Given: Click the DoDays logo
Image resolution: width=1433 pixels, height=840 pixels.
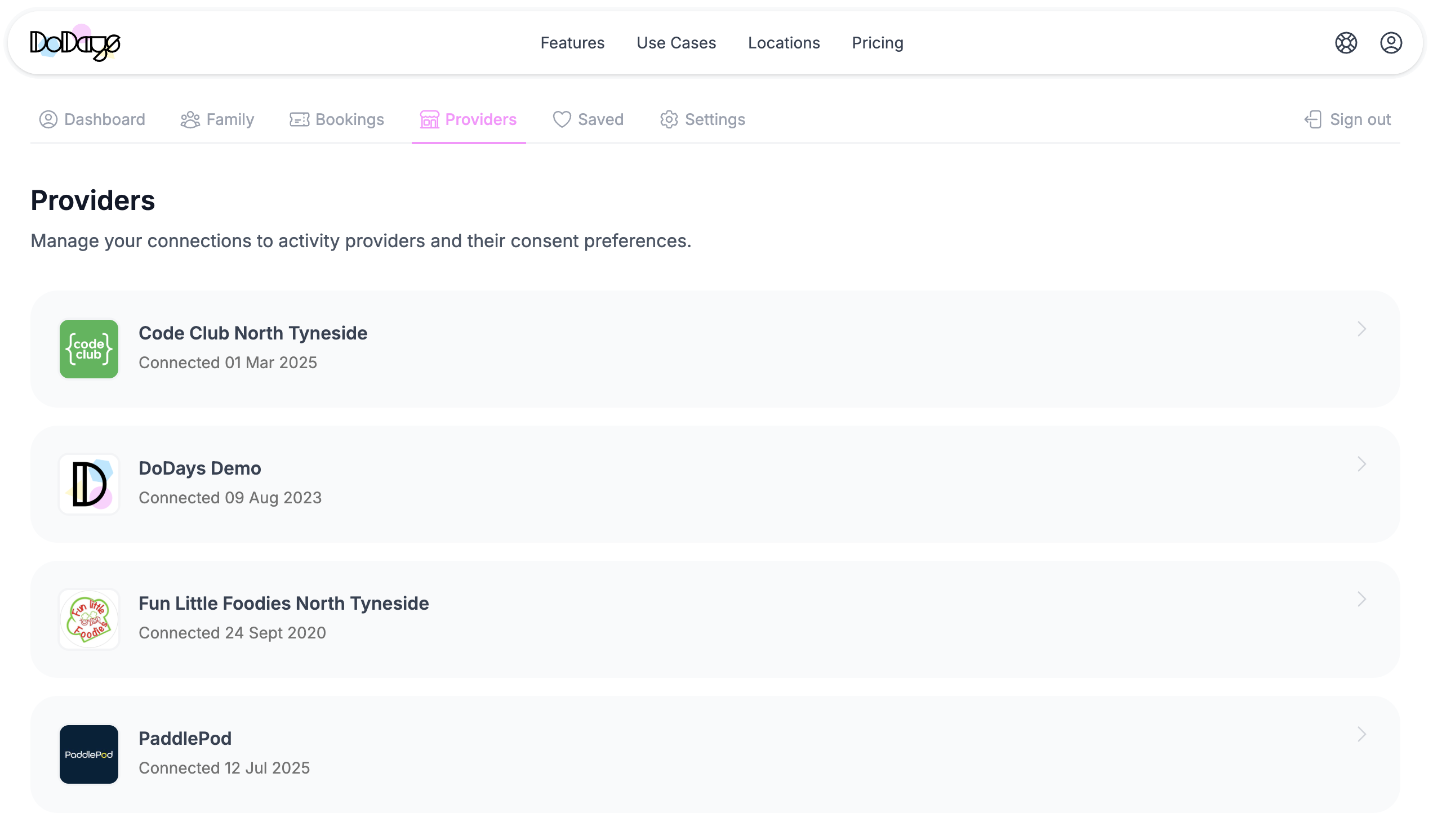Looking at the screenshot, I should pos(75,43).
